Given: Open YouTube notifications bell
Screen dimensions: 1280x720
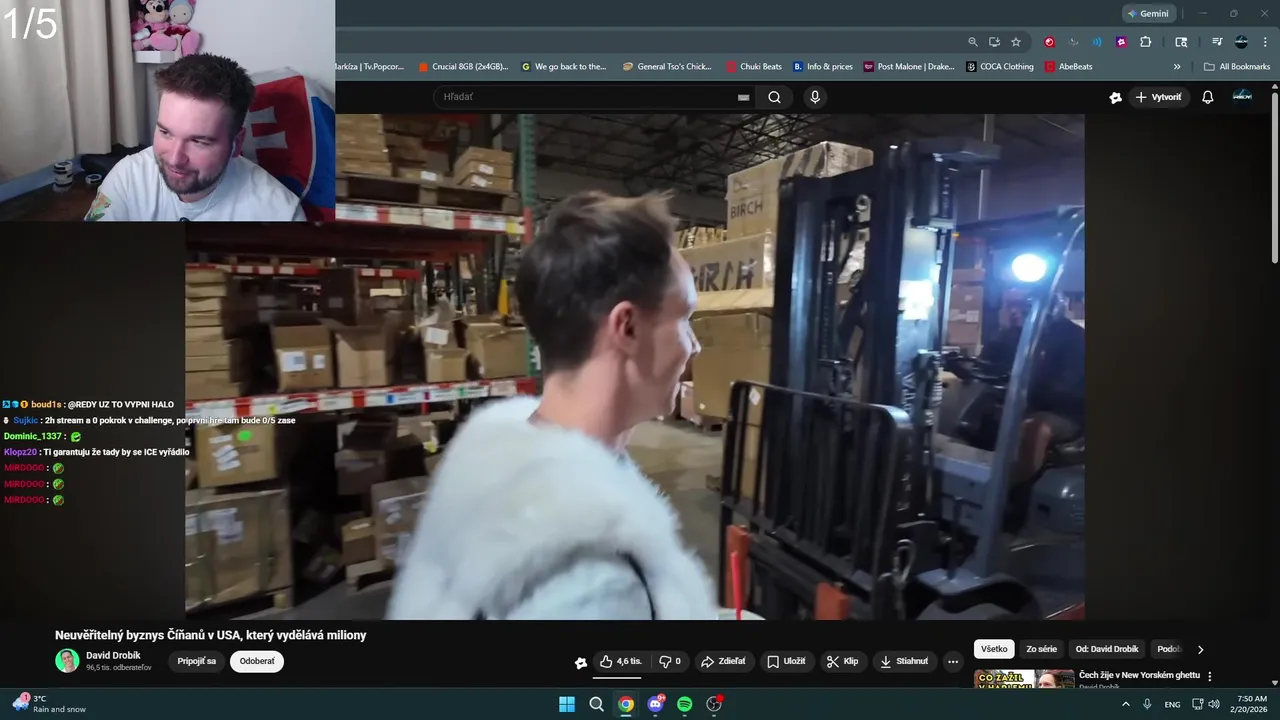Looking at the screenshot, I should point(1208,97).
